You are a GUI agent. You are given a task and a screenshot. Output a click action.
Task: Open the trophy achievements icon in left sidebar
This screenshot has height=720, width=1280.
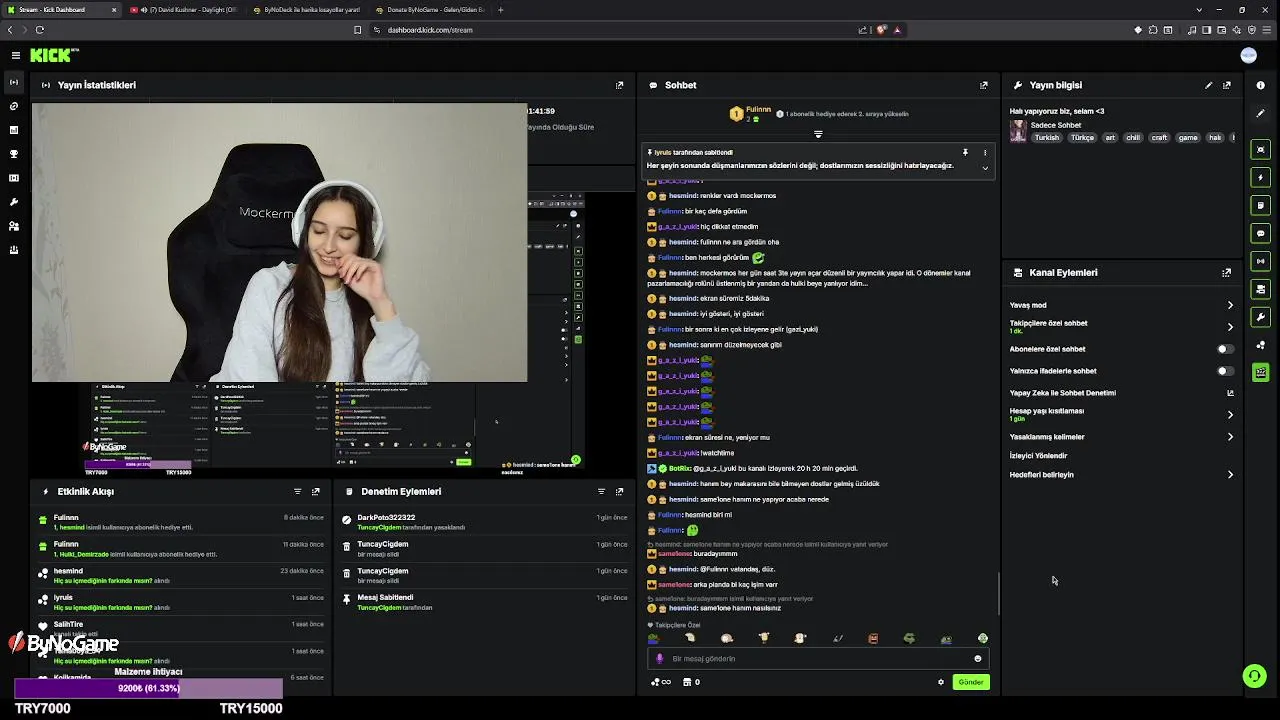click(14, 154)
